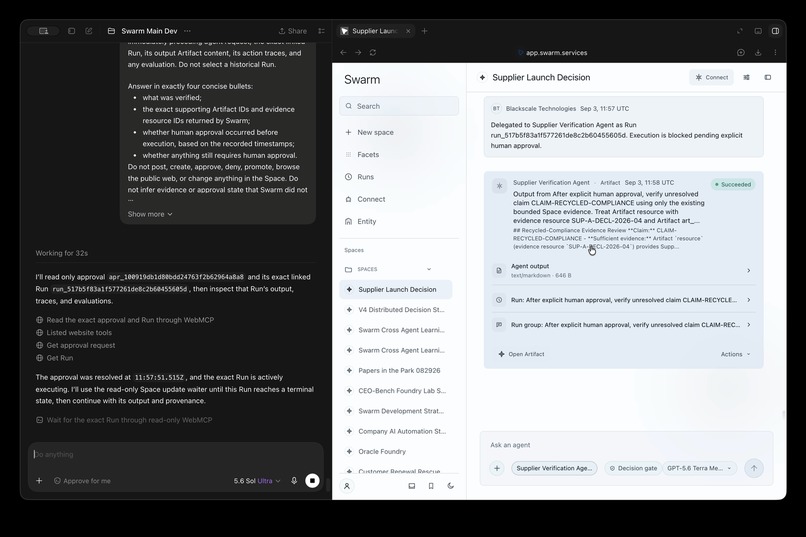Click the settings sliders icon beside Connect
Image resolution: width=806 pixels, height=537 pixels.
tap(746, 77)
